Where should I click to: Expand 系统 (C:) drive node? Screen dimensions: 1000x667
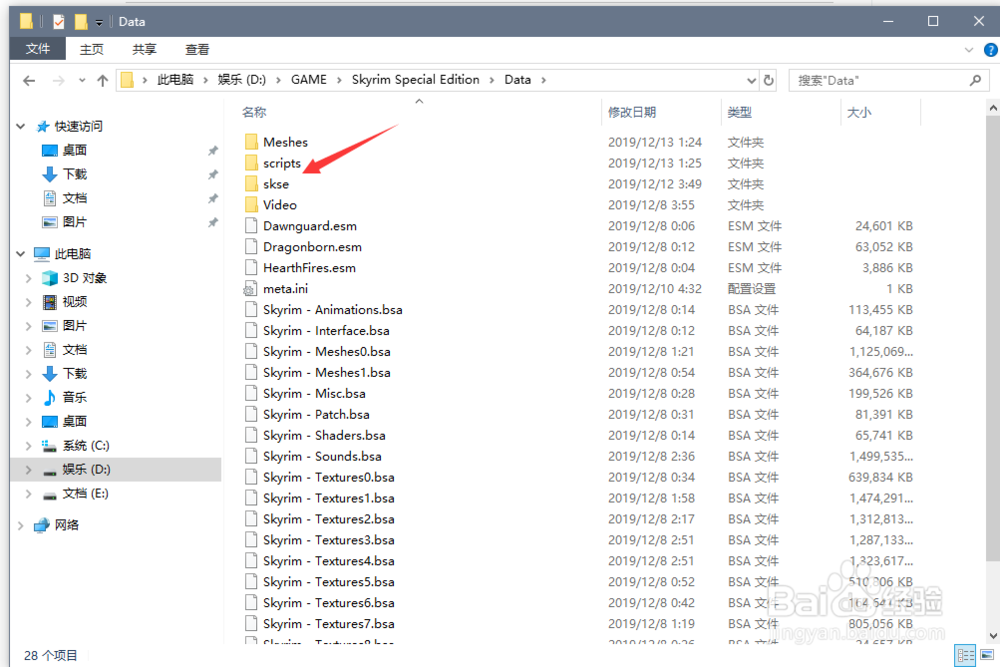click(29, 445)
